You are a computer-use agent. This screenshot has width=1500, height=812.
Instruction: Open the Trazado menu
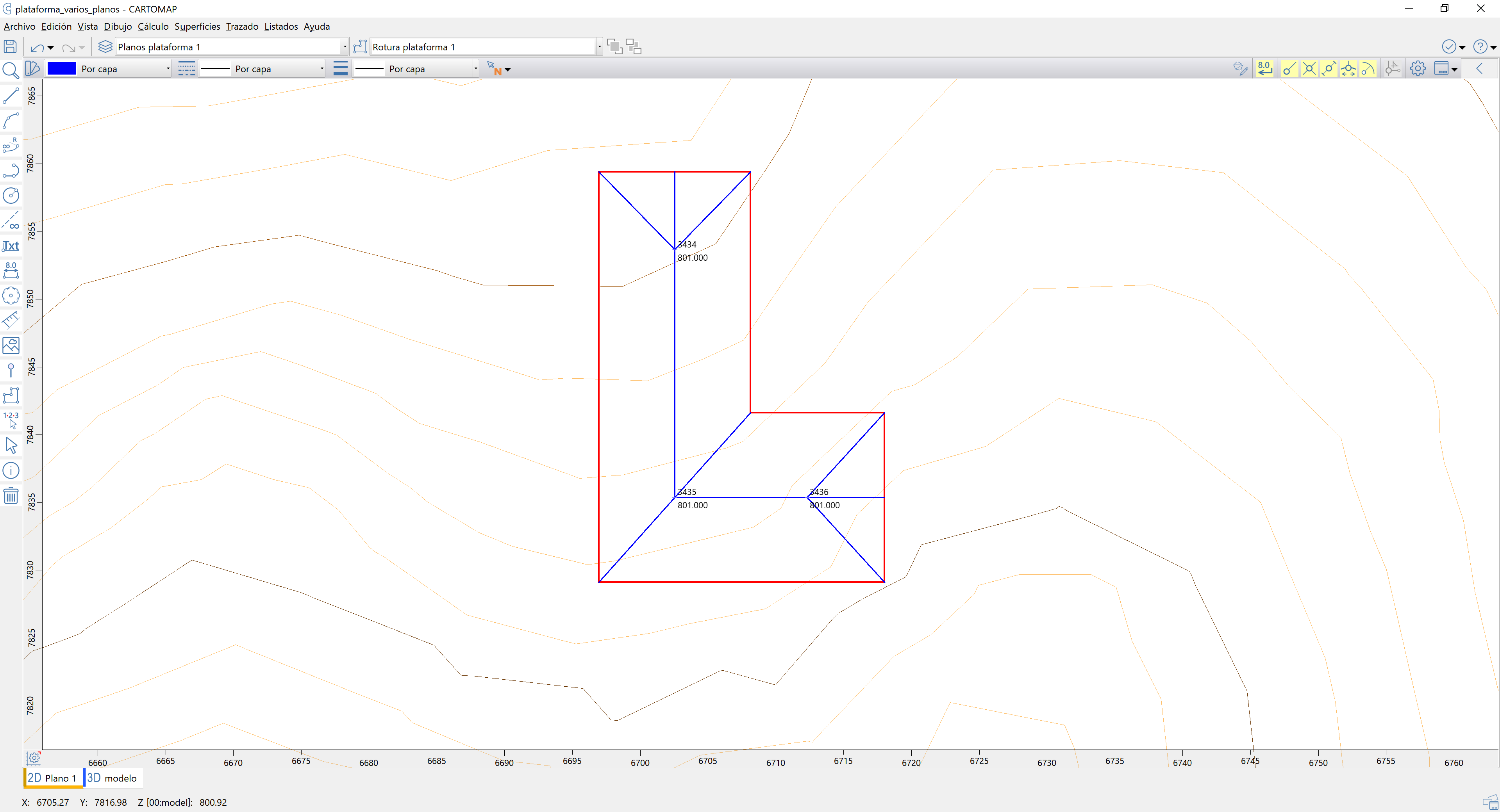click(x=242, y=26)
